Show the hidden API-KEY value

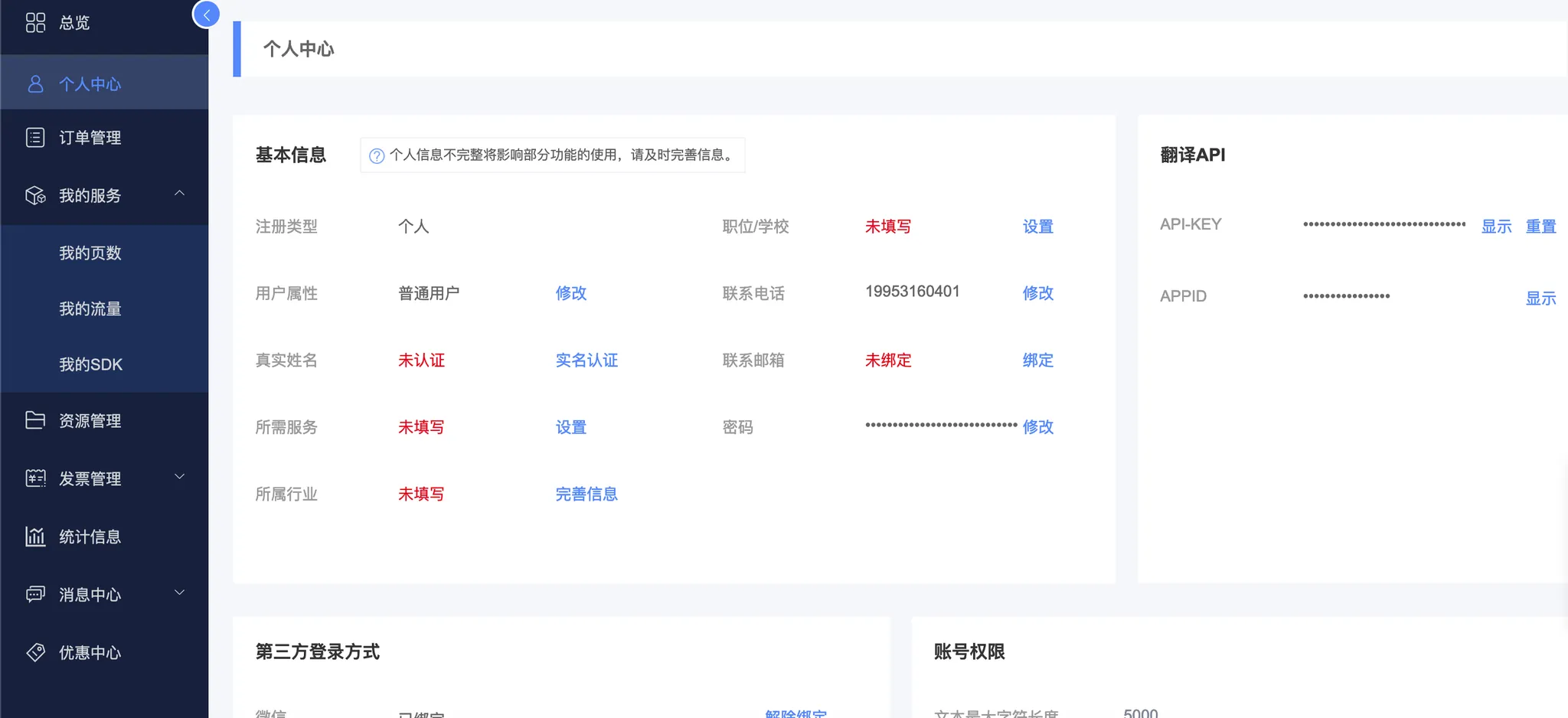click(1496, 226)
